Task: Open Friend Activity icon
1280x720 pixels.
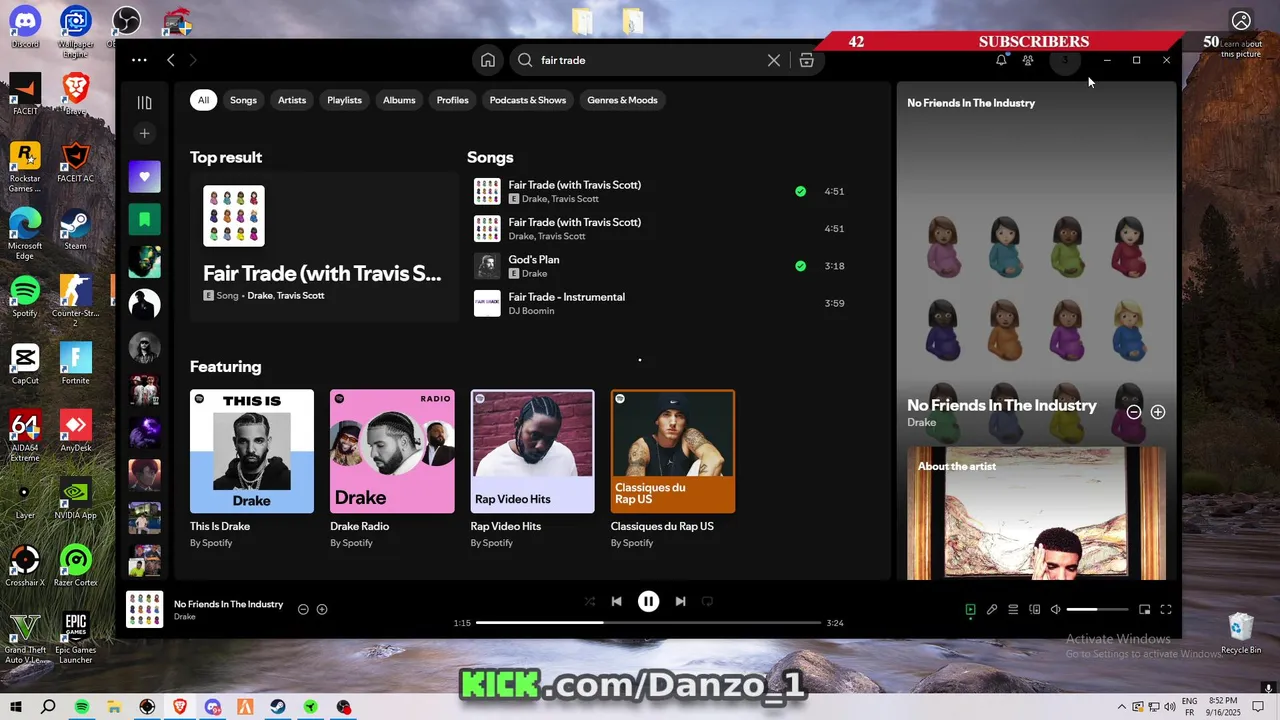Action: [x=1028, y=60]
